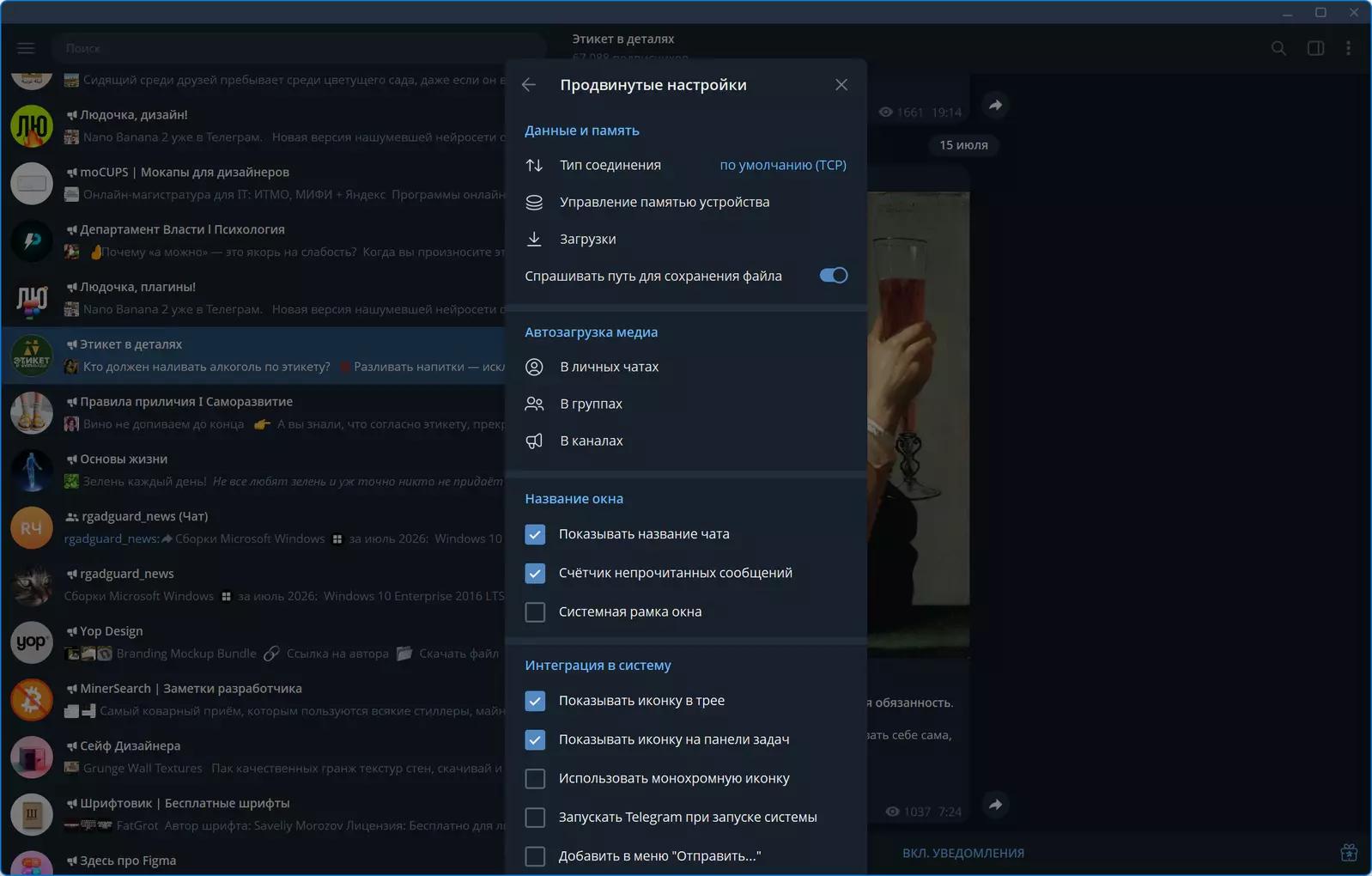This screenshot has height=876, width=1372.
Task: Click the share arrow beside 7:24 post
Action: tap(995, 805)
